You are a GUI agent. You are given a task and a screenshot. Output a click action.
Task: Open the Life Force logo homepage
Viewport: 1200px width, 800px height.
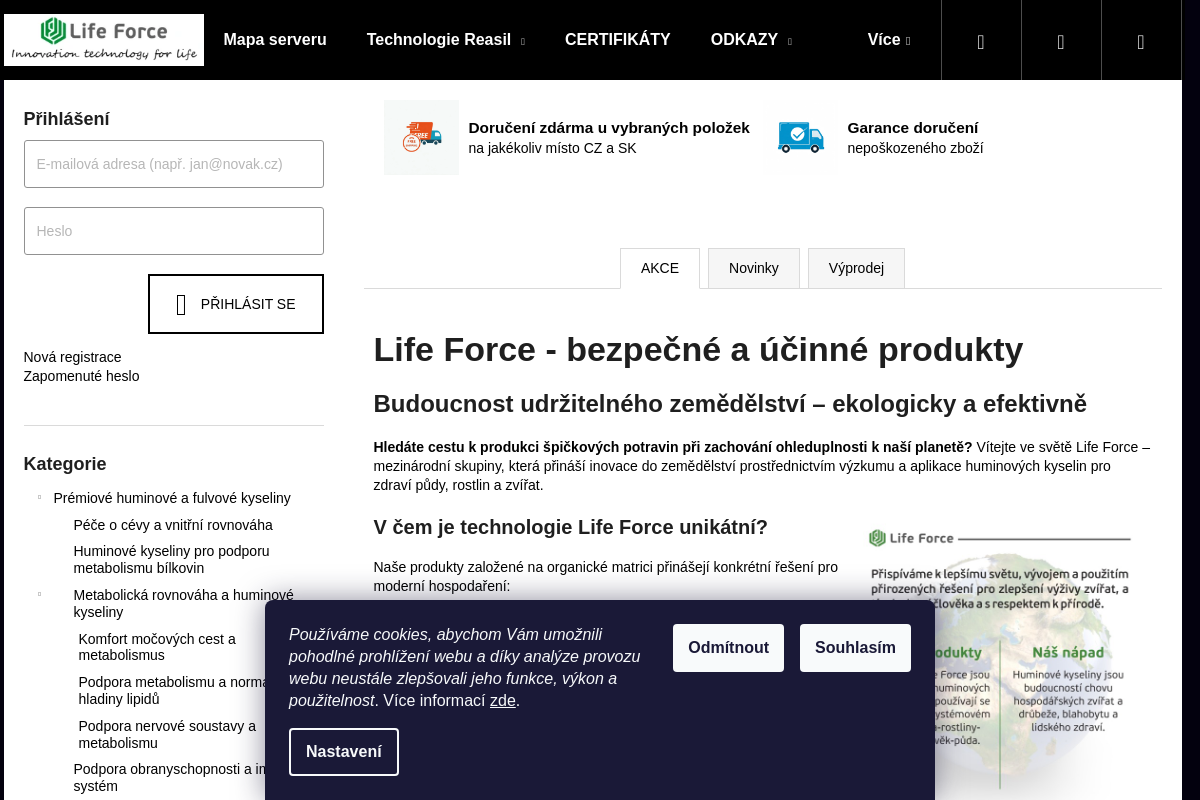pos(104,40)
